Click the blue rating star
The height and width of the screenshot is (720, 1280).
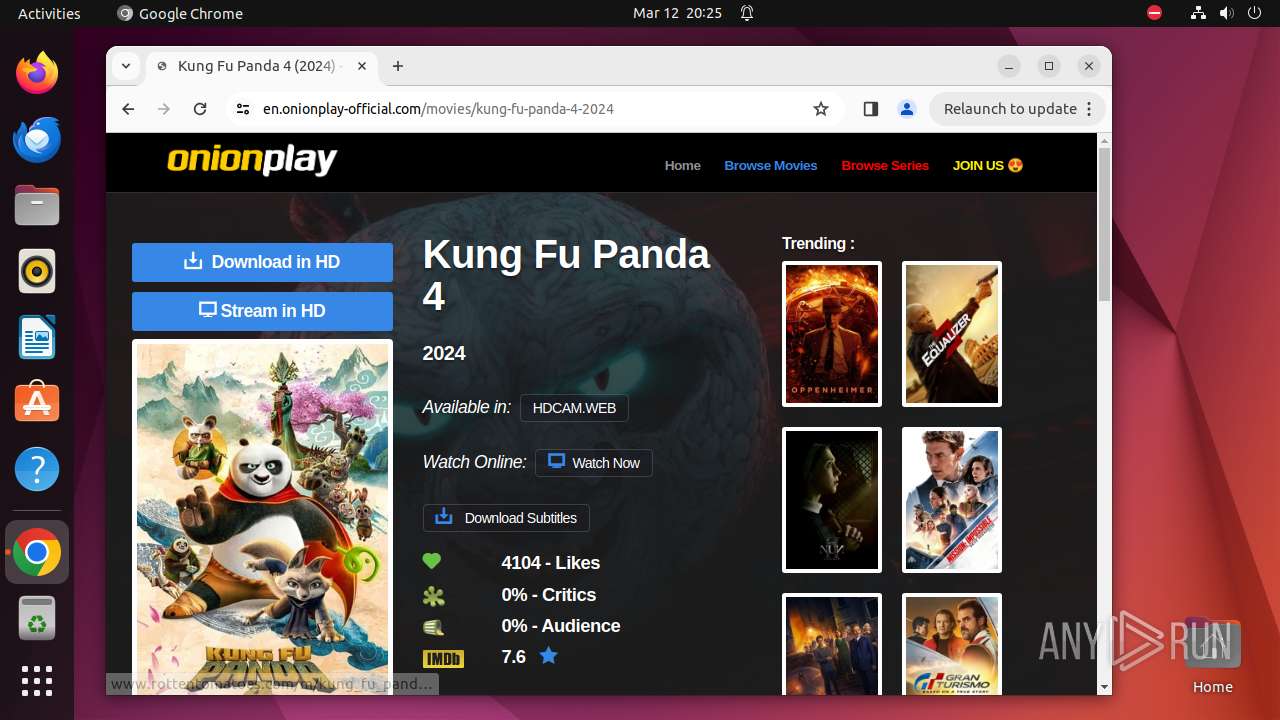[548, 656]
